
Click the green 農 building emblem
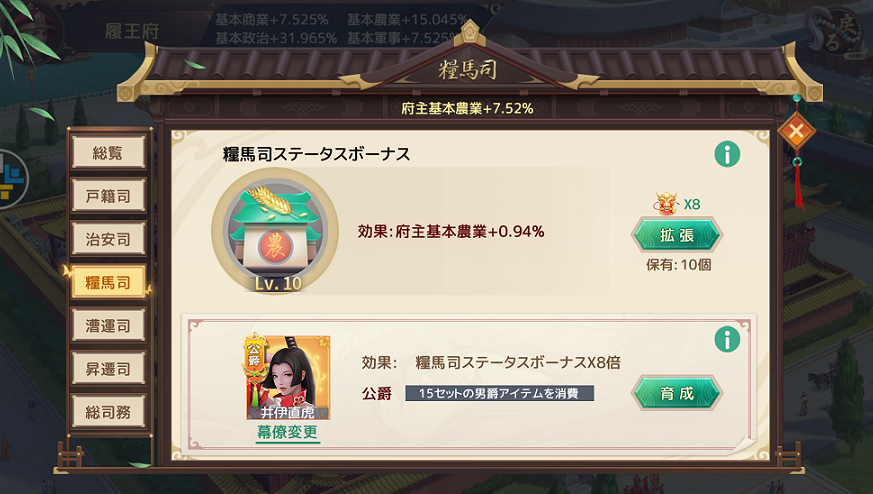coord(275,230)
